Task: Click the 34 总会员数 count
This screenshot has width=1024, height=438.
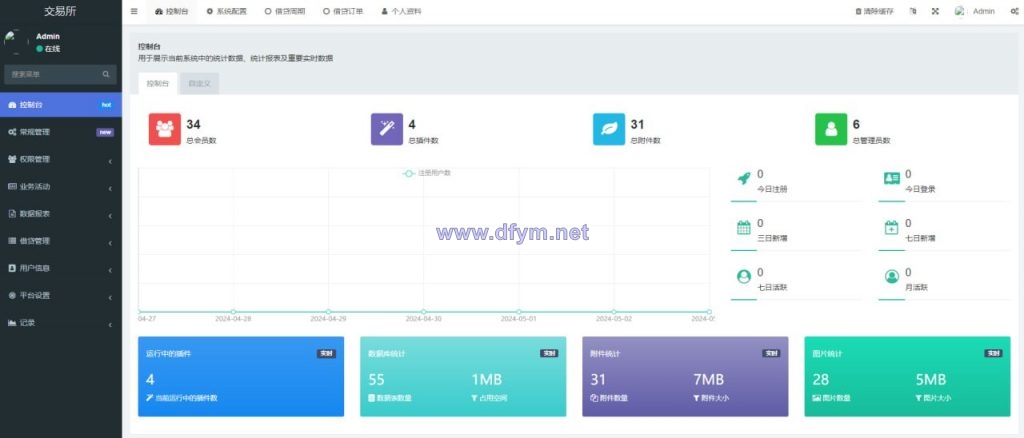Action: pyautogui.click(x=193, y=125)
